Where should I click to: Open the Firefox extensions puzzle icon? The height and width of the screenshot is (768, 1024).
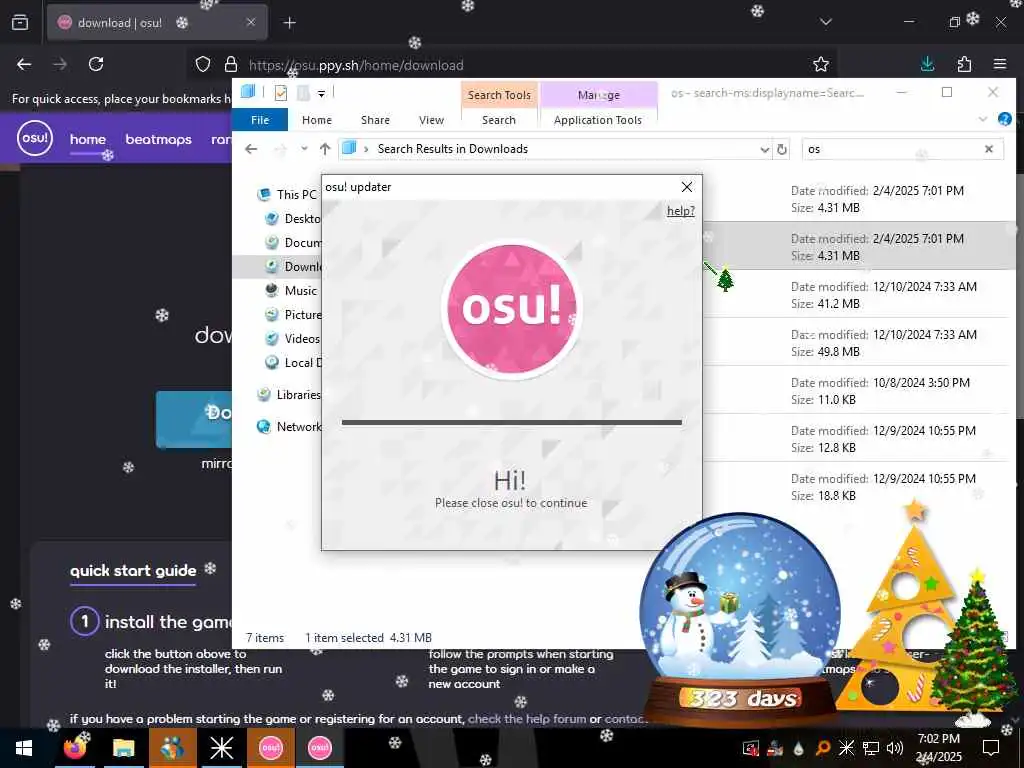coord(964,64)
